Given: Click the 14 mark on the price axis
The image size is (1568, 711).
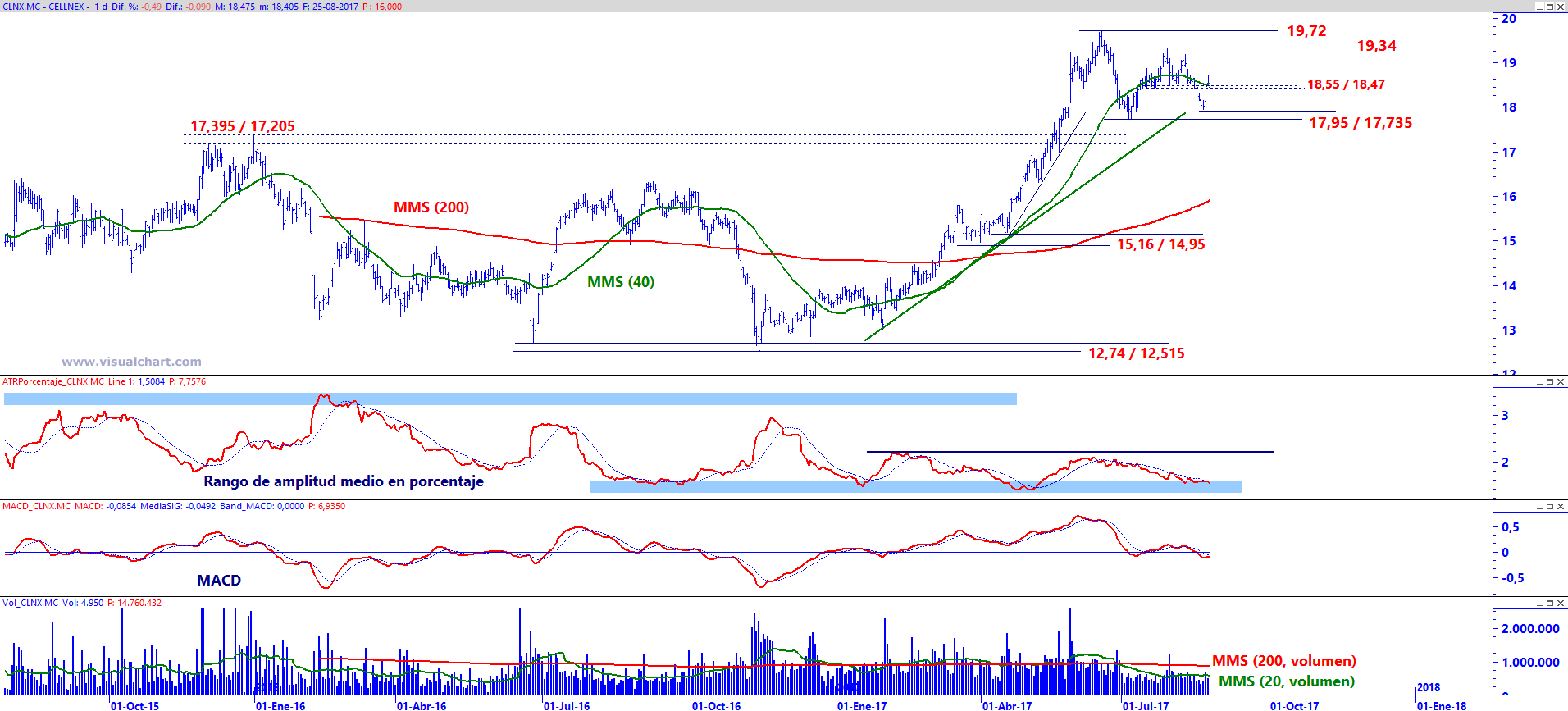Looking at the screenshot, I should pyautogui.click(x=1509, y=285).
